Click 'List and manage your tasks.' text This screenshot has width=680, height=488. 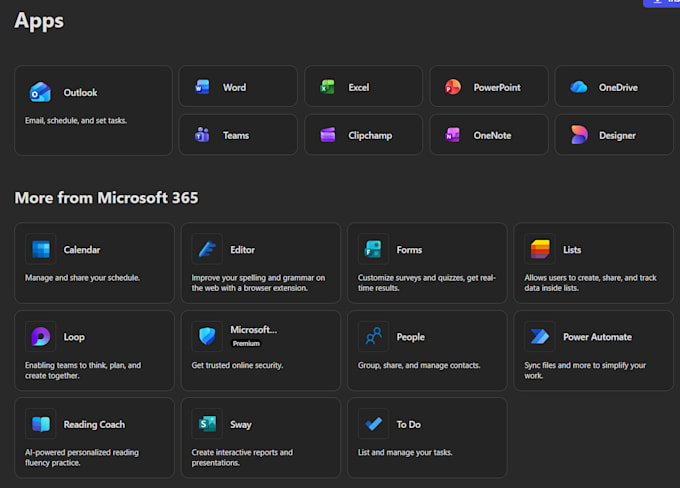405,452
